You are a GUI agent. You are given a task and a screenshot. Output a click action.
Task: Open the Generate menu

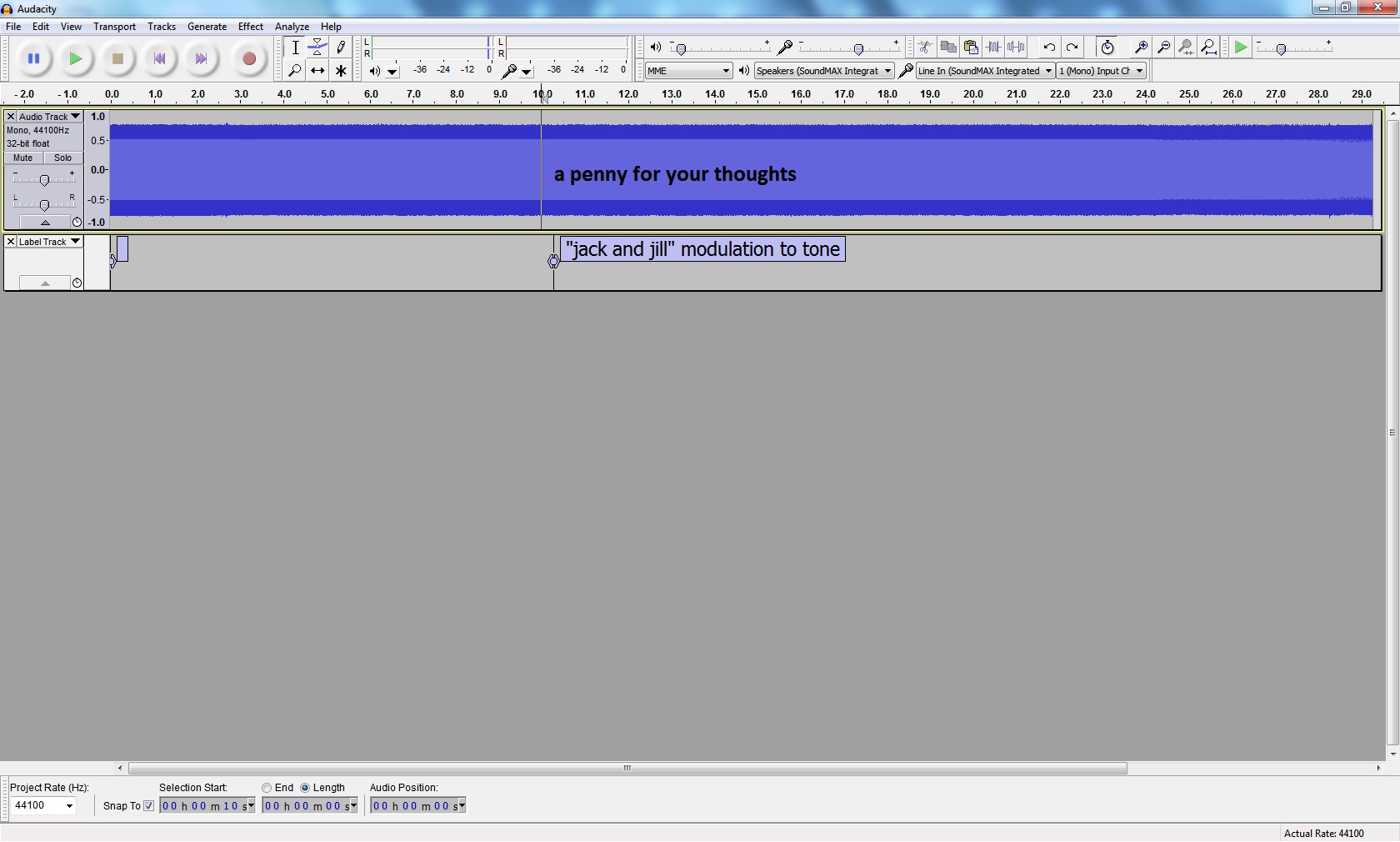point(207,27)
